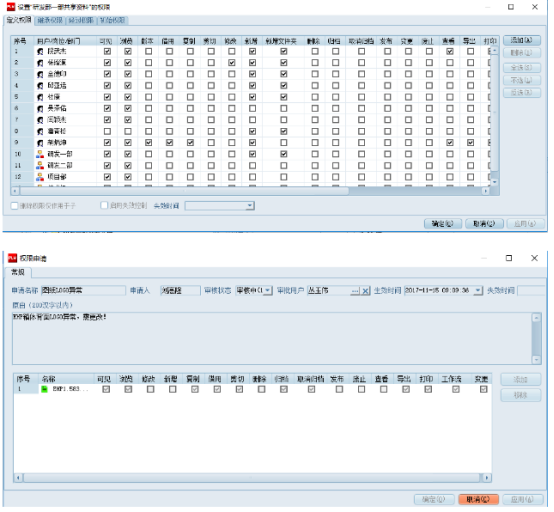Screen dimensions: 554x512
Task: Select the 常规 tab in 权限申请
Action: coord(18,272)
